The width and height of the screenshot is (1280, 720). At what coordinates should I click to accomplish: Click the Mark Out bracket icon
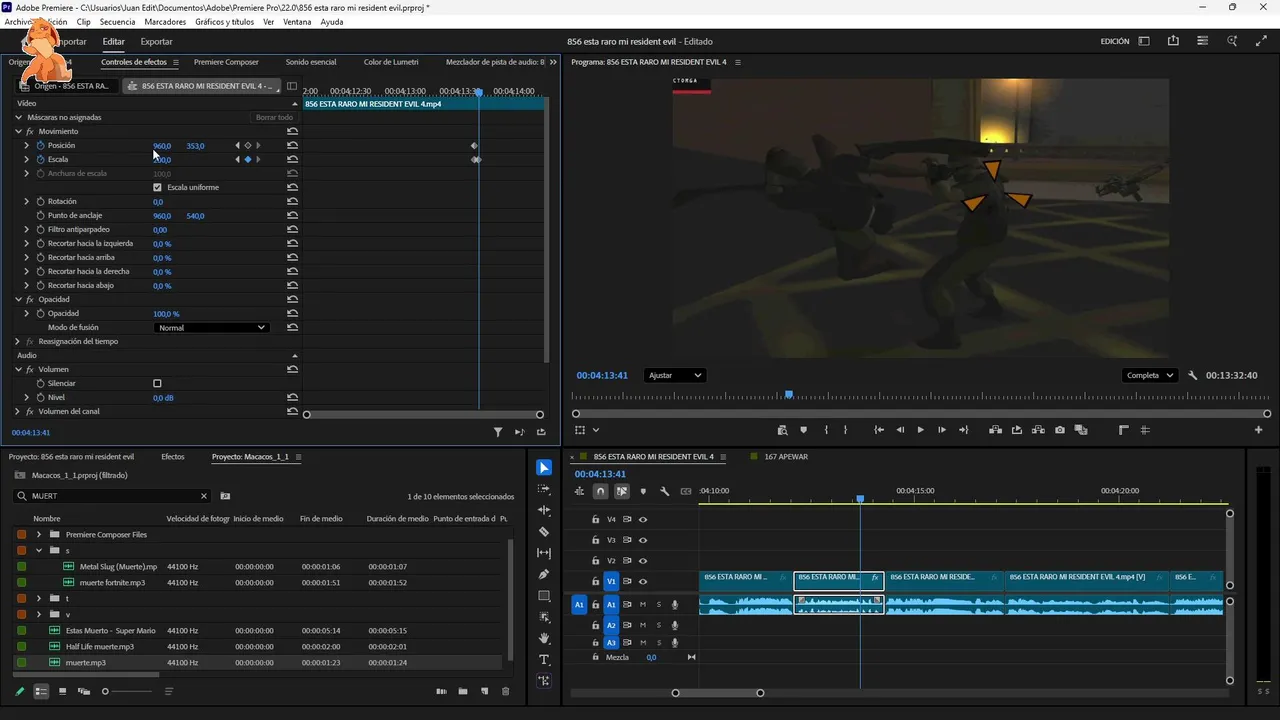point(845,430)
